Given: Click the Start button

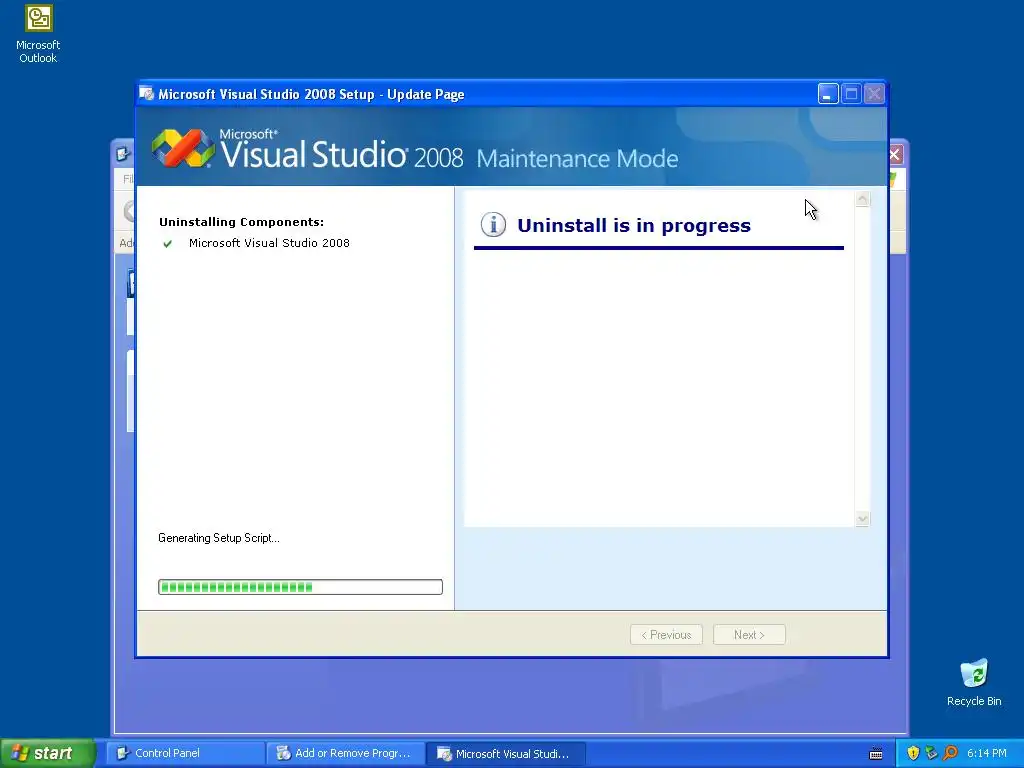Looking at the screenshot, I should tap(48, 753).
